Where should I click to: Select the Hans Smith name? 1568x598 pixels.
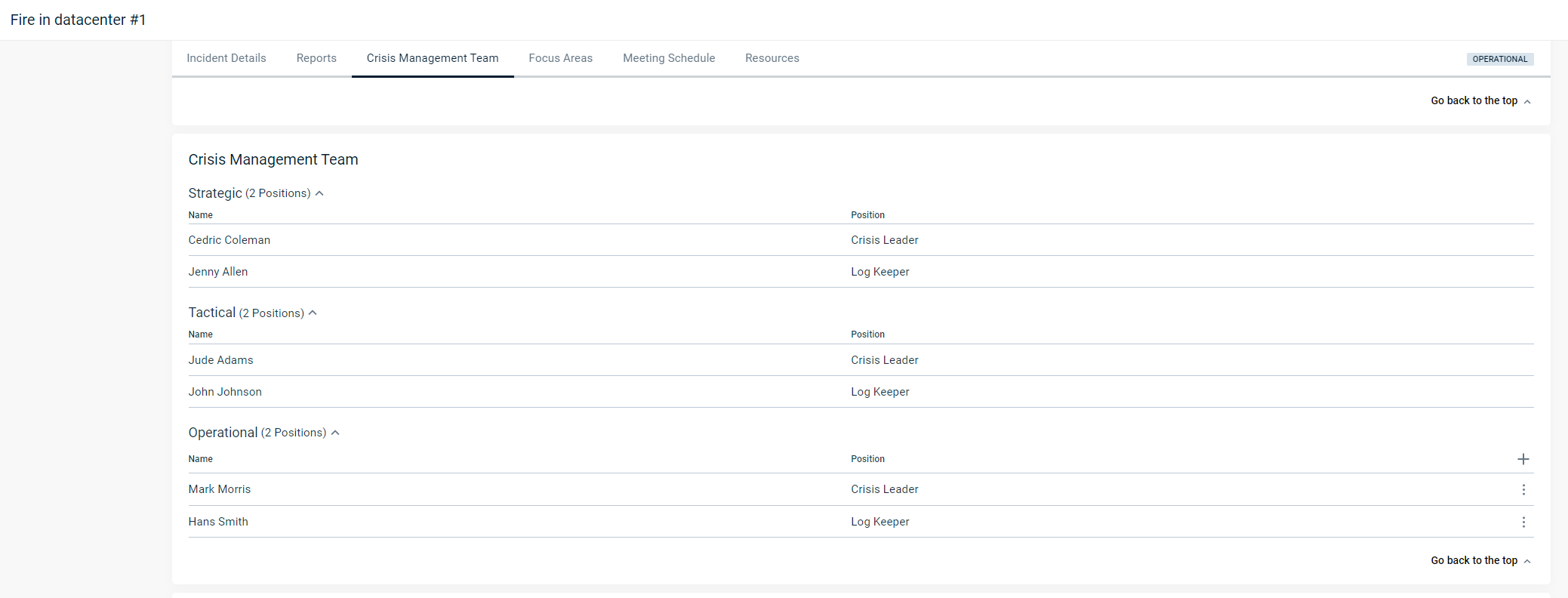(218, 522)
